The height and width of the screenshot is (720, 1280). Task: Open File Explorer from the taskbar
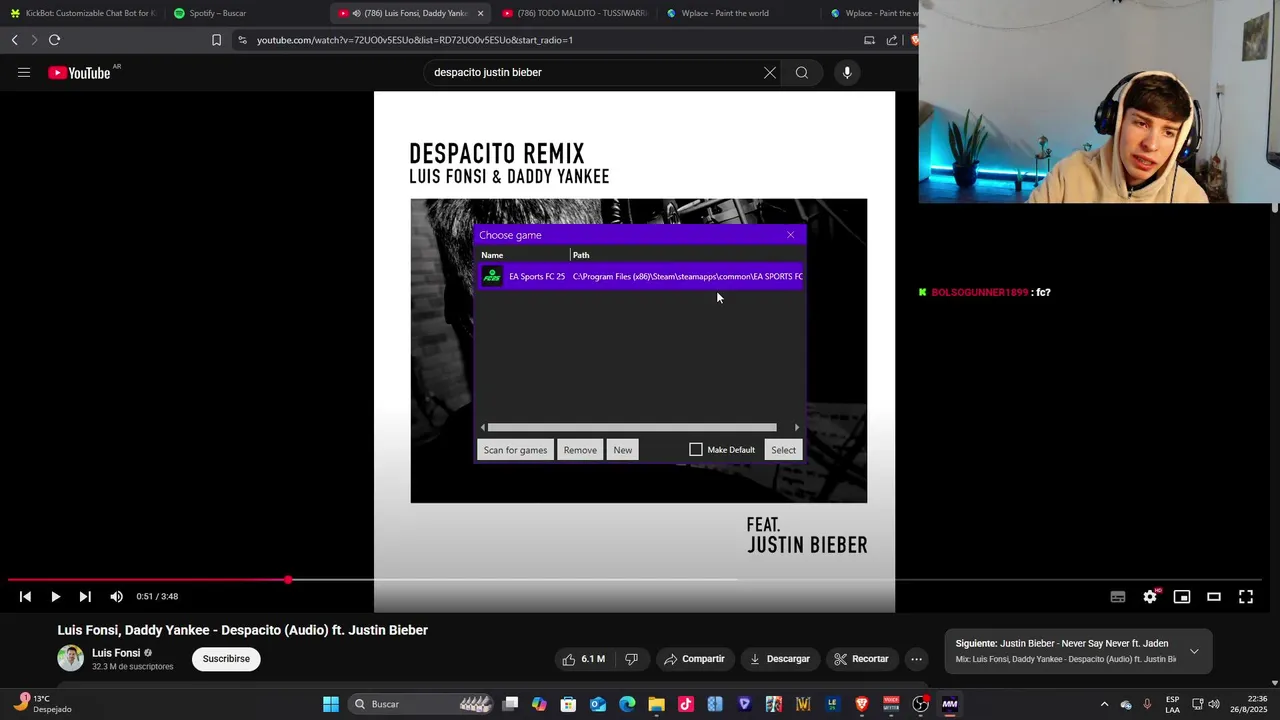tap(657, 704)
